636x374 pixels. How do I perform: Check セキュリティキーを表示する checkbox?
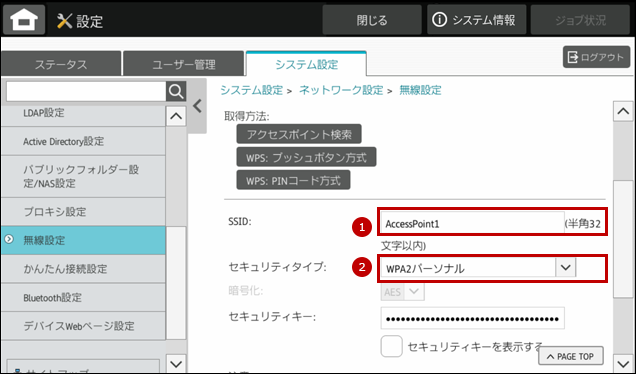391,346
